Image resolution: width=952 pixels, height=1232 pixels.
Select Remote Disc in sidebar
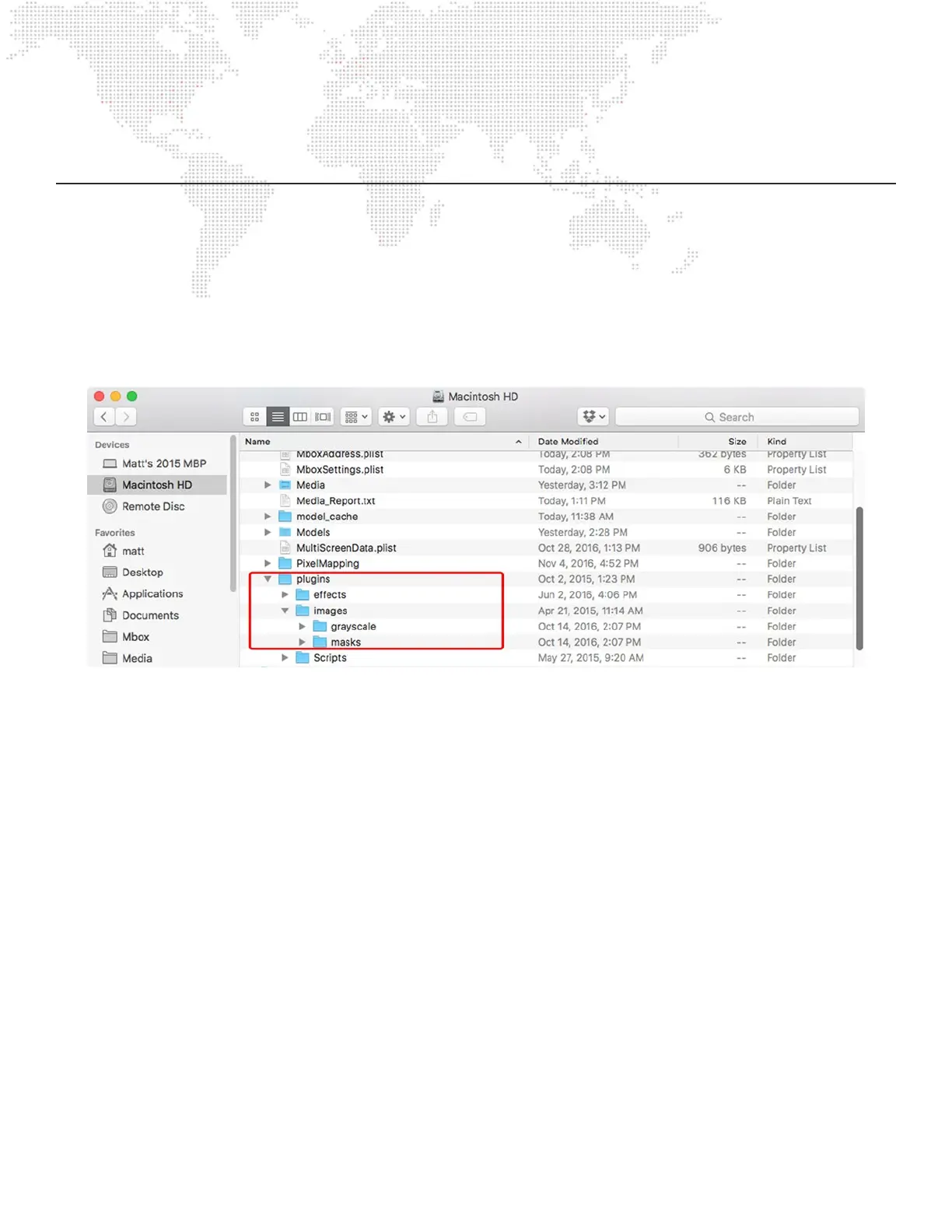click(157, 506)
